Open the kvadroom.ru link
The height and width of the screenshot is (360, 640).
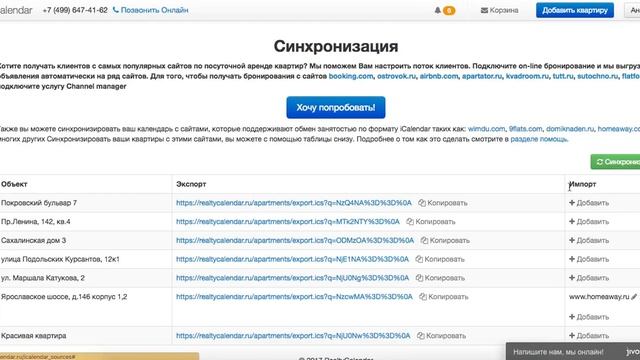click(527, 76)
